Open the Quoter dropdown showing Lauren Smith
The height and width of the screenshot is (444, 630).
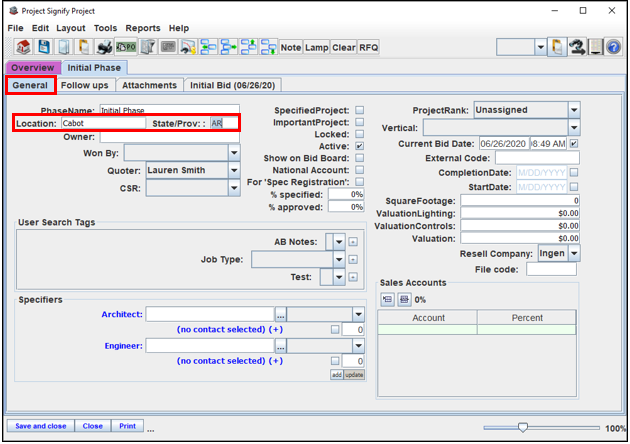234,170
